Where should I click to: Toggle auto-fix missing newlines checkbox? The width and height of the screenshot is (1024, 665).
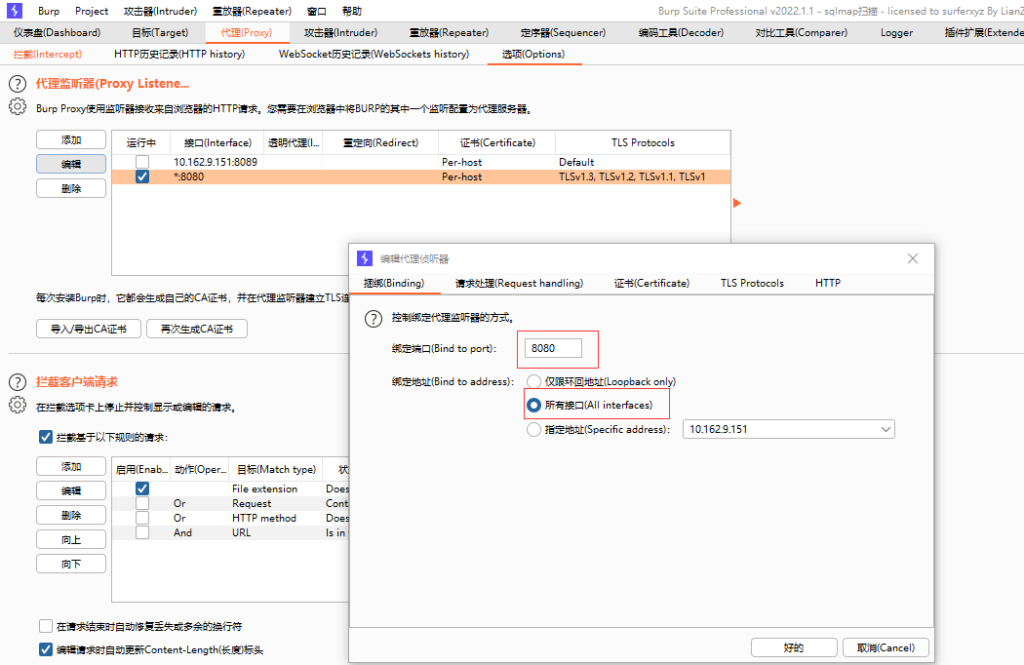[x=46, y=626]
